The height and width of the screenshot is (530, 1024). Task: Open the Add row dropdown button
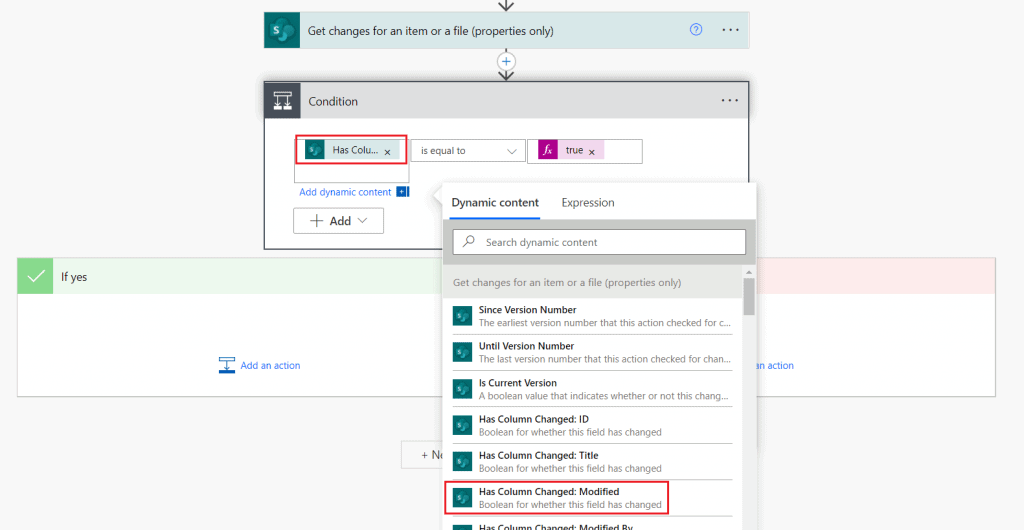[338, 221]
